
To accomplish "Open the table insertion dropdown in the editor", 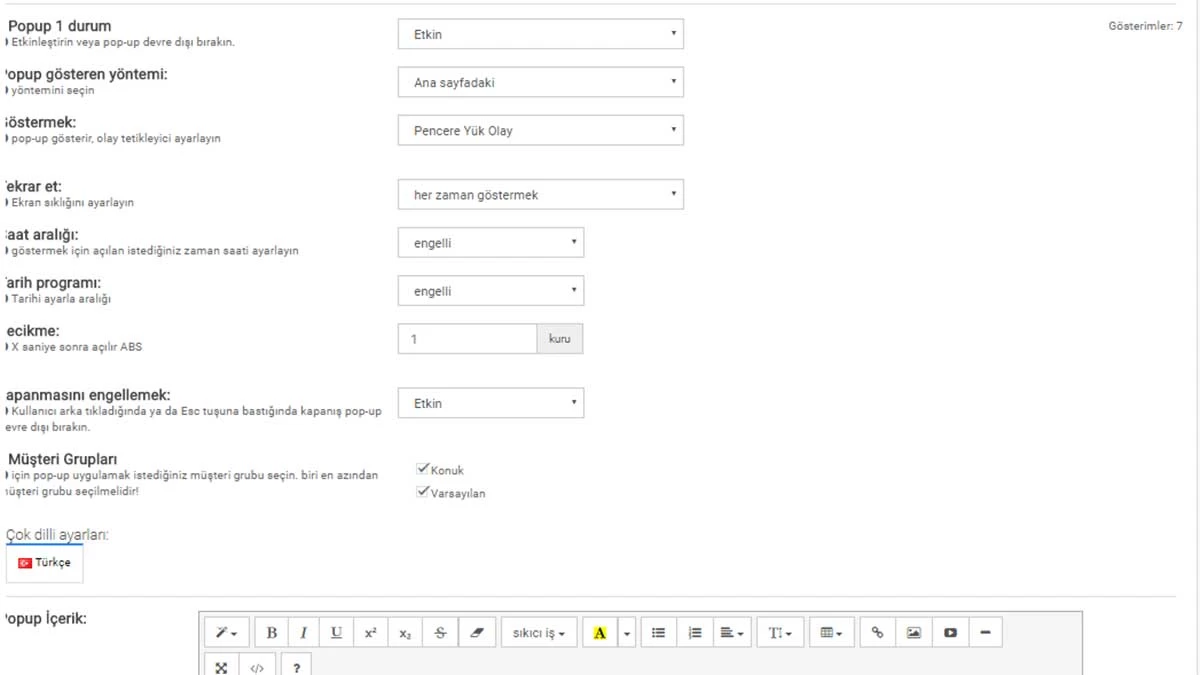I will [828, 631].
